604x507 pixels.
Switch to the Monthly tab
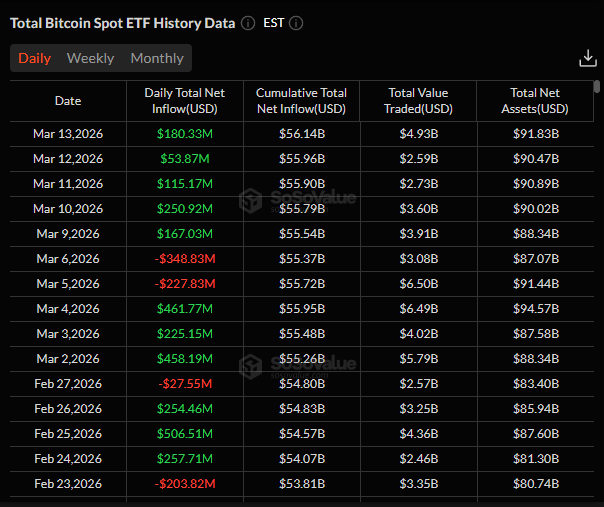(x=157, y=58)
